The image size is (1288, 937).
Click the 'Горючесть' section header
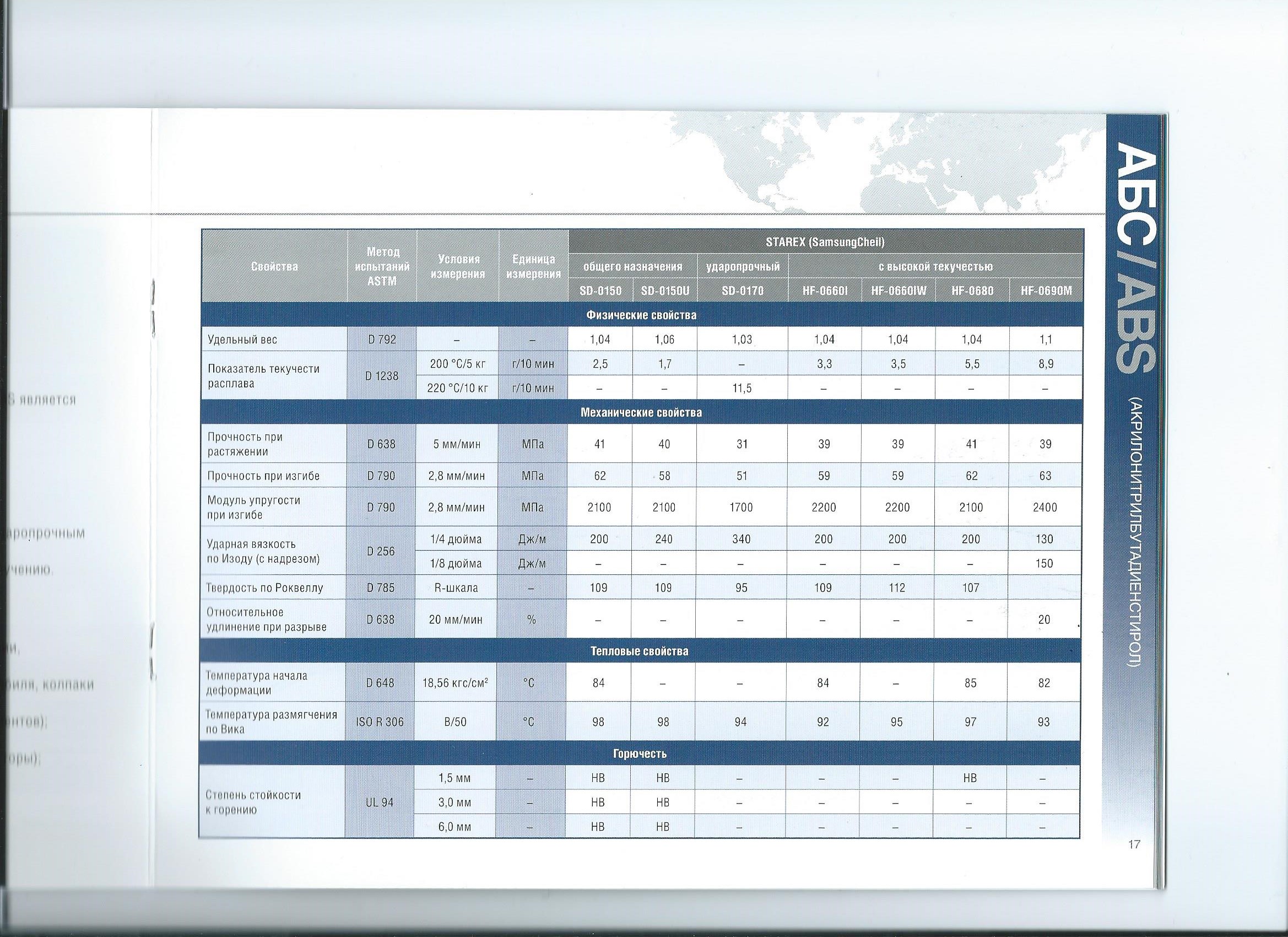click(640, 753)
